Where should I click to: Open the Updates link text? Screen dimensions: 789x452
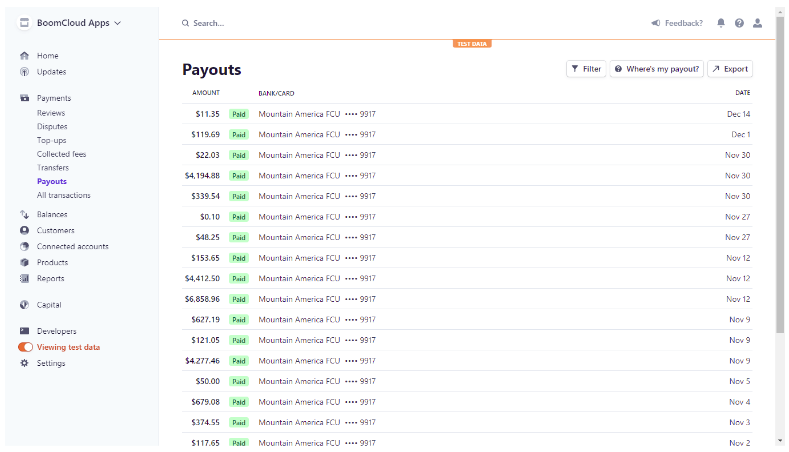(x=51, y=72)
